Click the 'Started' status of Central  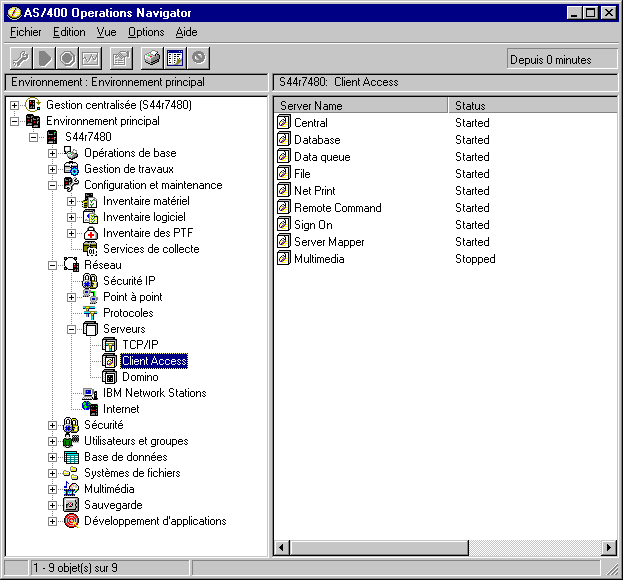click(x=472, y=123)
